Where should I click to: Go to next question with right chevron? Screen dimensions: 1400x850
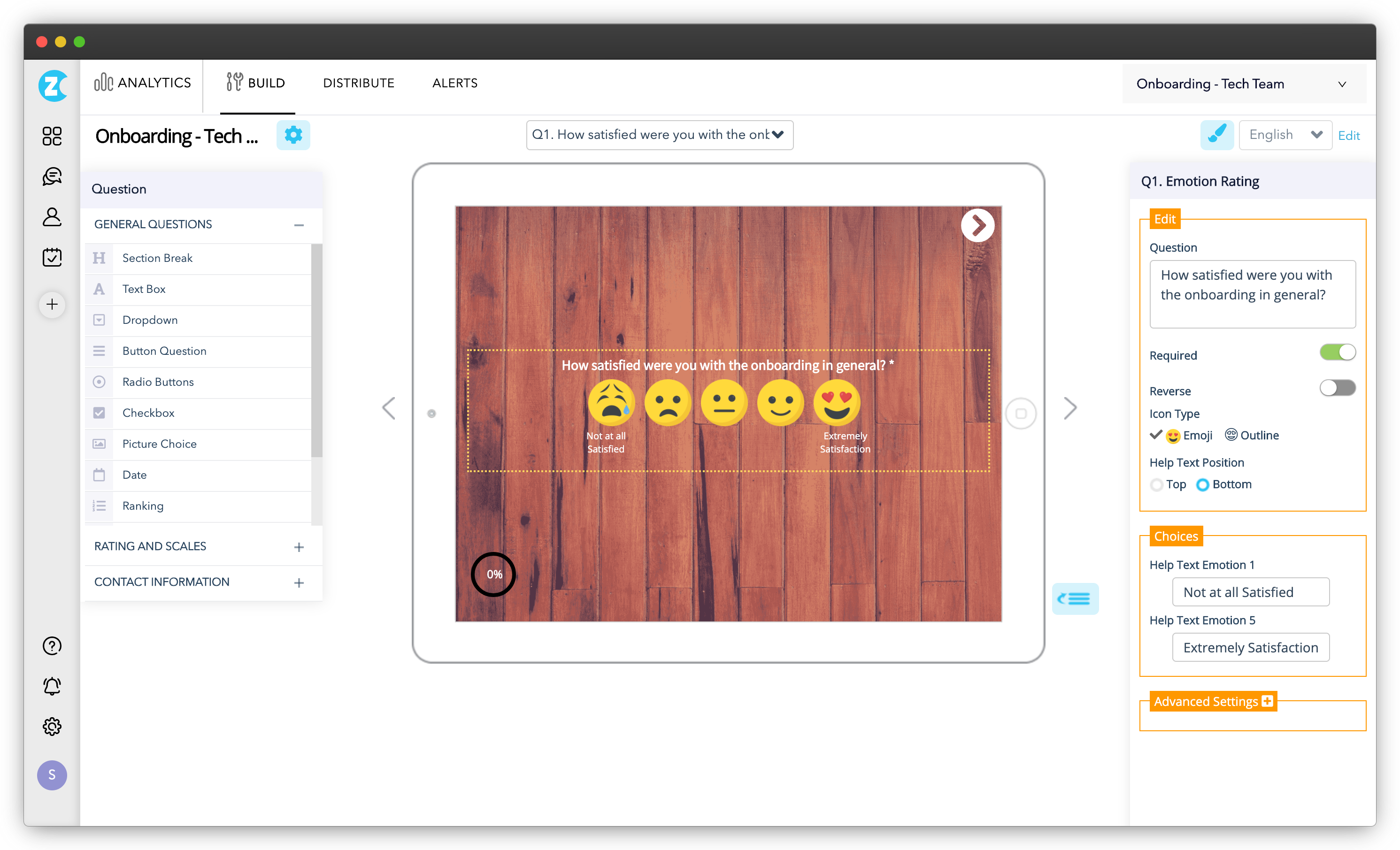click(x=1070, y=408)
